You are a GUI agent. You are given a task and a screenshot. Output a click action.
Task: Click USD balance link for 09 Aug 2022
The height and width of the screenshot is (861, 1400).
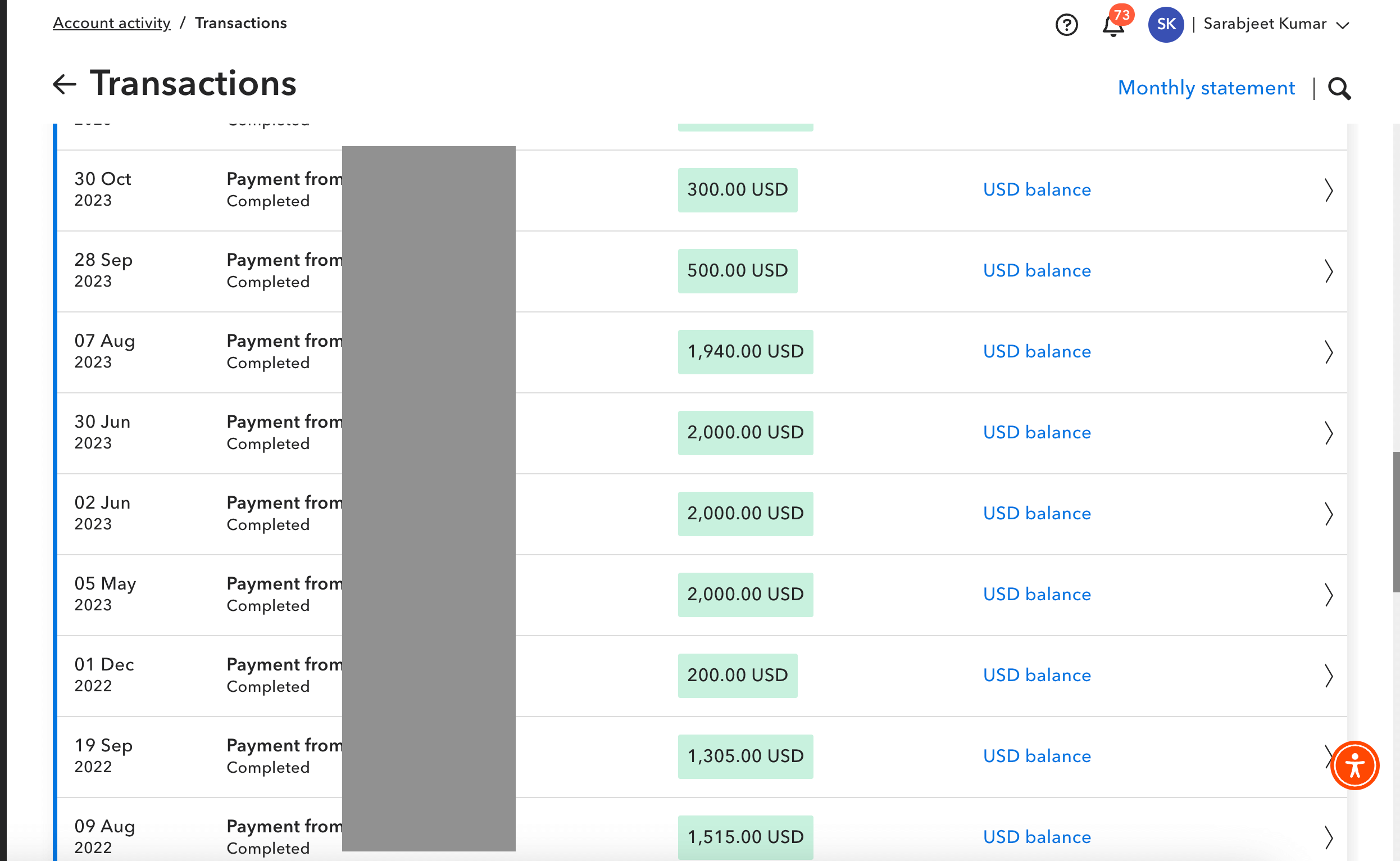(1037, 836)
